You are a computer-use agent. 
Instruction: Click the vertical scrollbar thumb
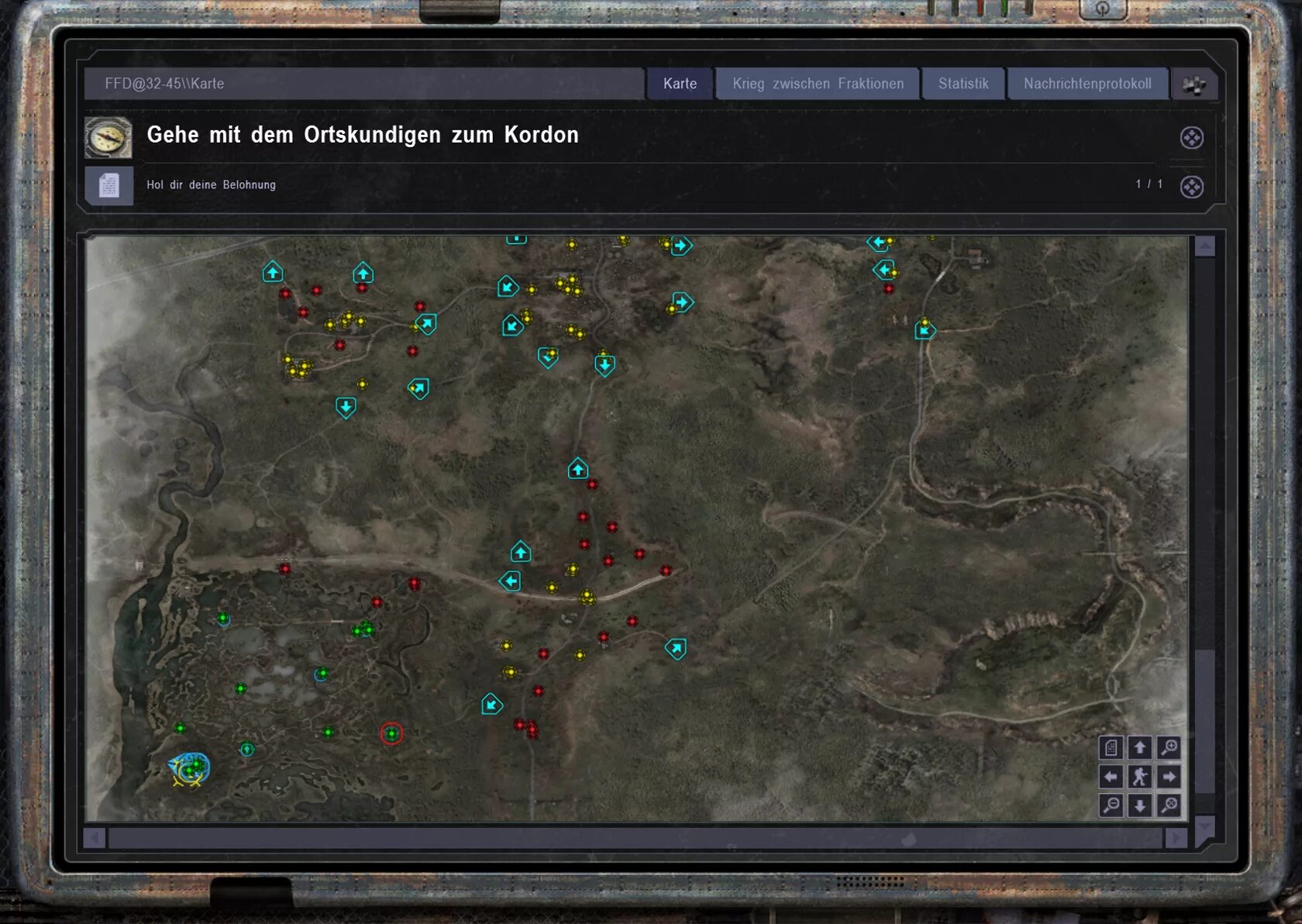[x=1204, y=721]
